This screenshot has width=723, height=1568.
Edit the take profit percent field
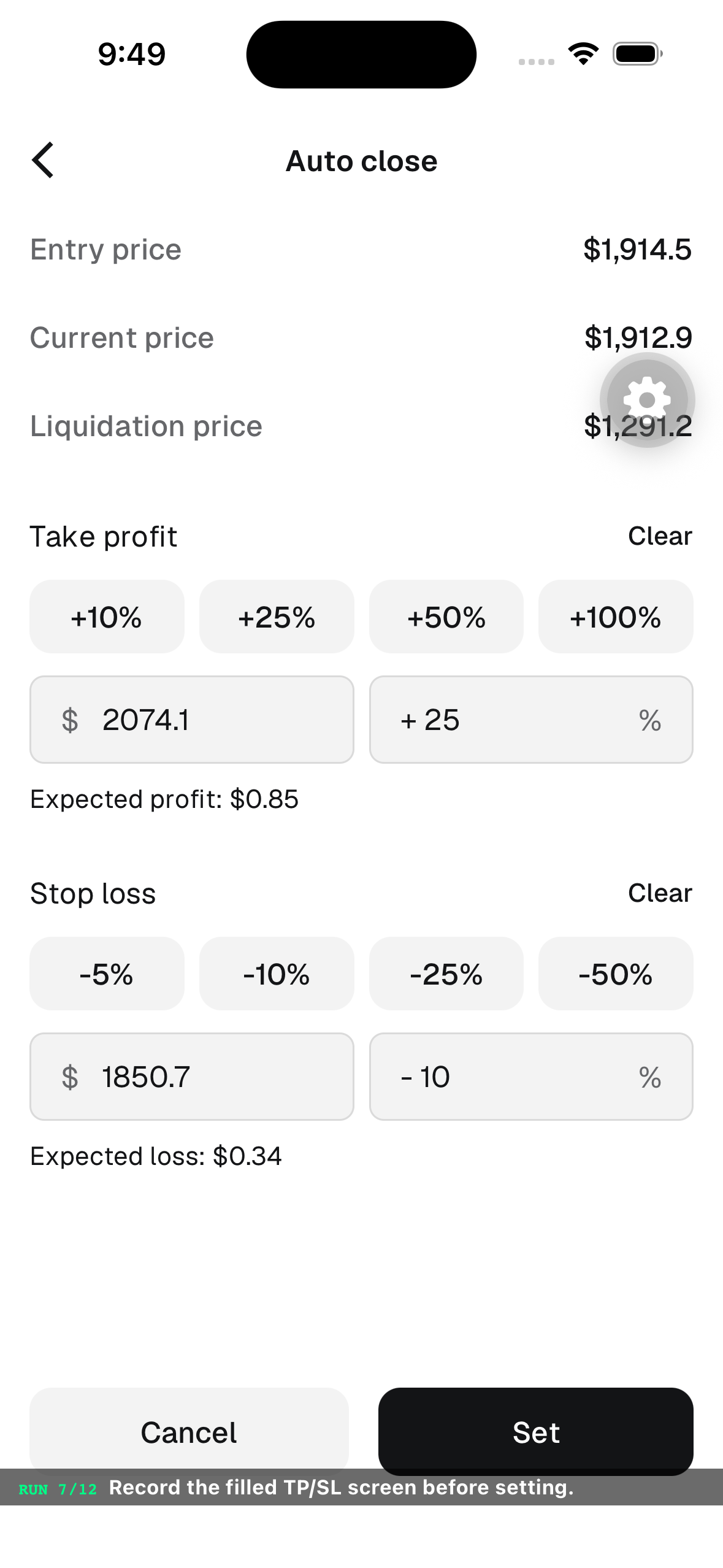[531, 720]
